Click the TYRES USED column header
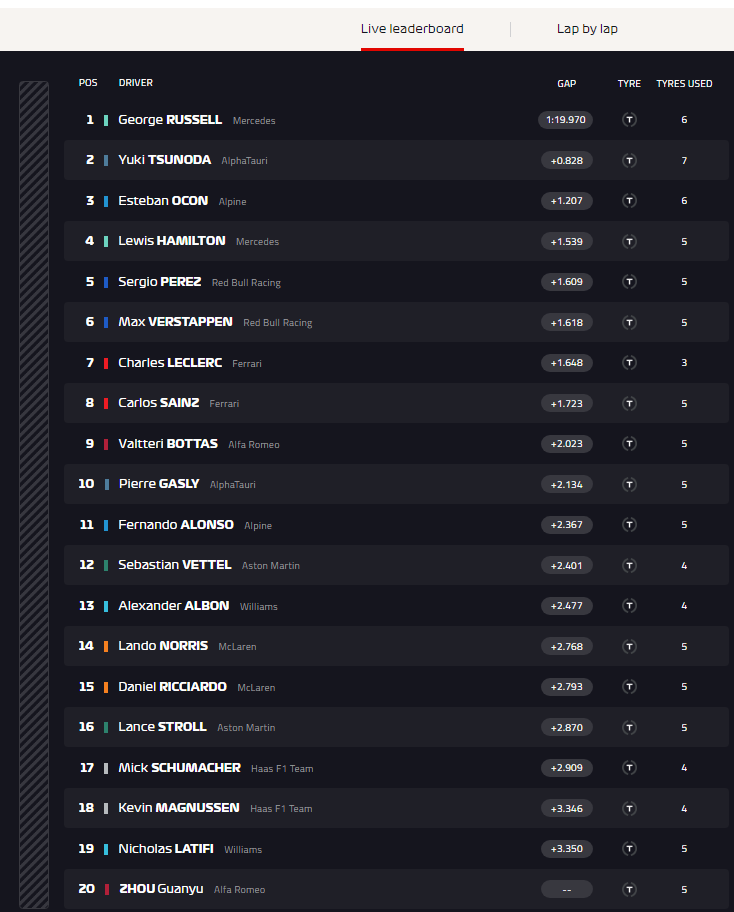 coord(684,83)
